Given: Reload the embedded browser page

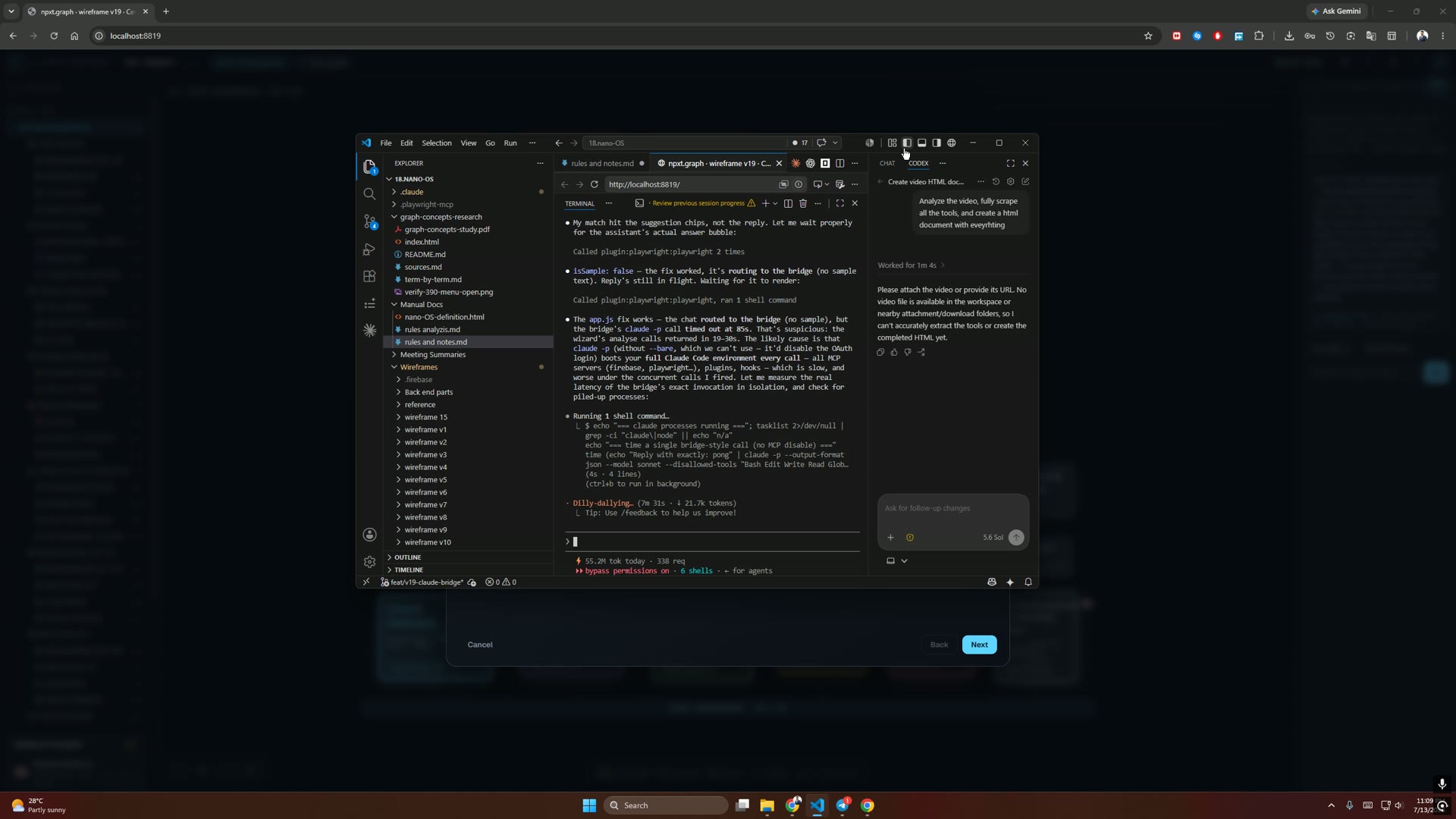Looking at the screenshot, I should [595, 184].
